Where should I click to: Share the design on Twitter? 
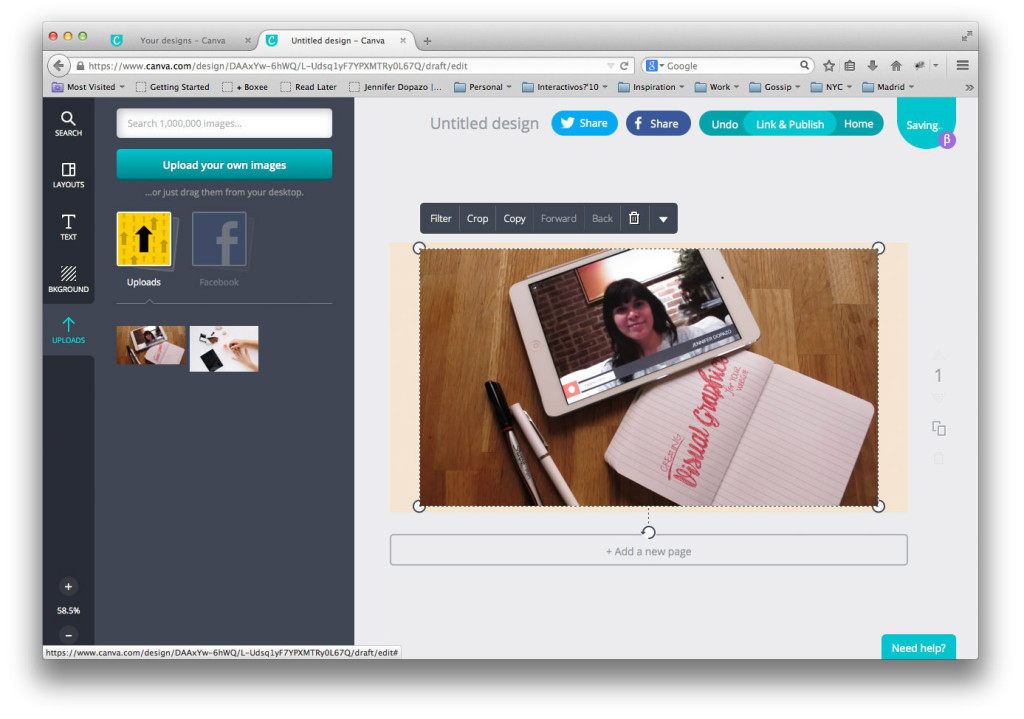coord(584,123)
